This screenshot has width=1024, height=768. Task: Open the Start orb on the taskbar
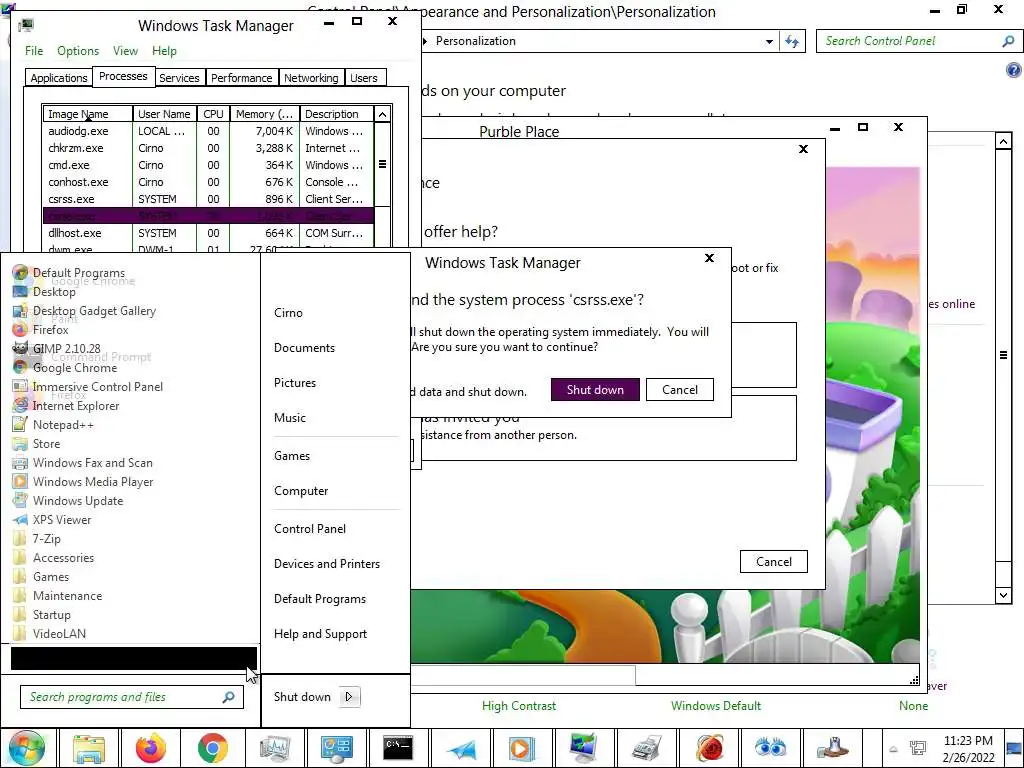26,748
